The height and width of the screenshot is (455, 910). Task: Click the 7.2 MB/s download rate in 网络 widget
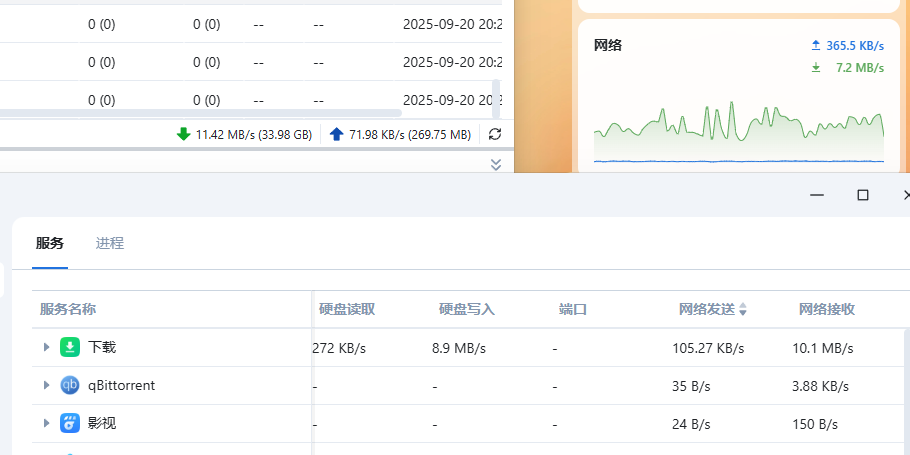coord(860,68)
